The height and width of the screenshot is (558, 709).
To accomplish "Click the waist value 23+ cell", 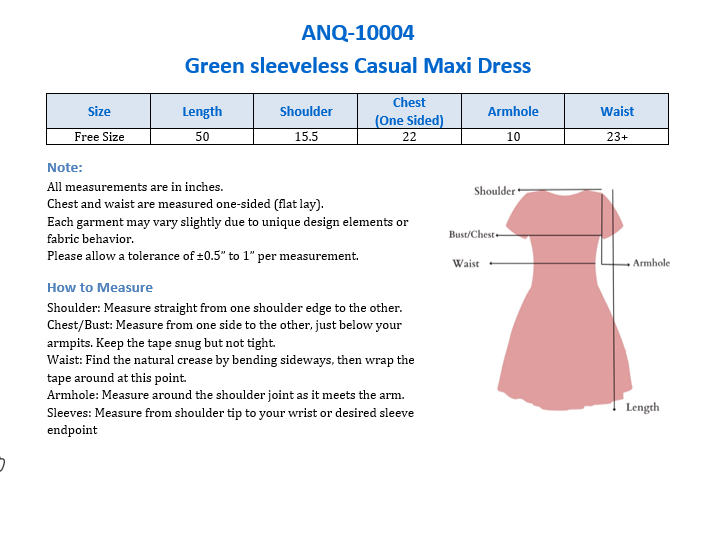I will pyautogui.click(x=617, y=137).
